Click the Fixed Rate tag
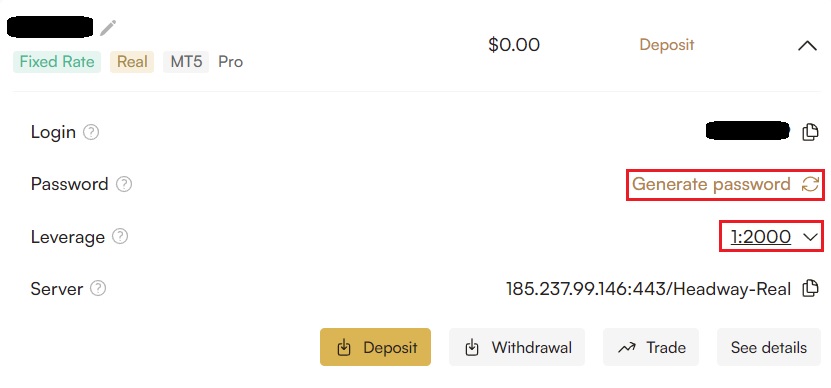Screen dimensions: 831x388 pyautogui.click(x=57, y=62)
